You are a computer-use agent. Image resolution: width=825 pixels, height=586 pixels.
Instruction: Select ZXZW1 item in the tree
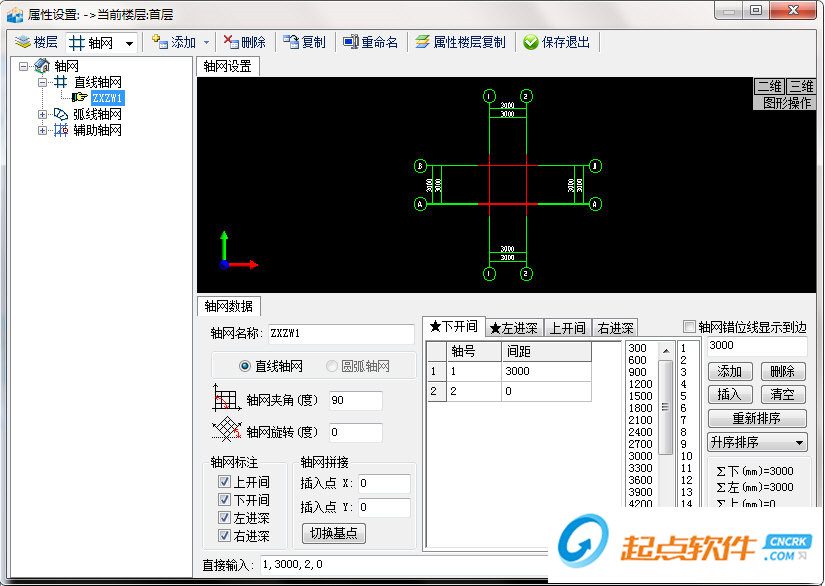click(107, 98)
